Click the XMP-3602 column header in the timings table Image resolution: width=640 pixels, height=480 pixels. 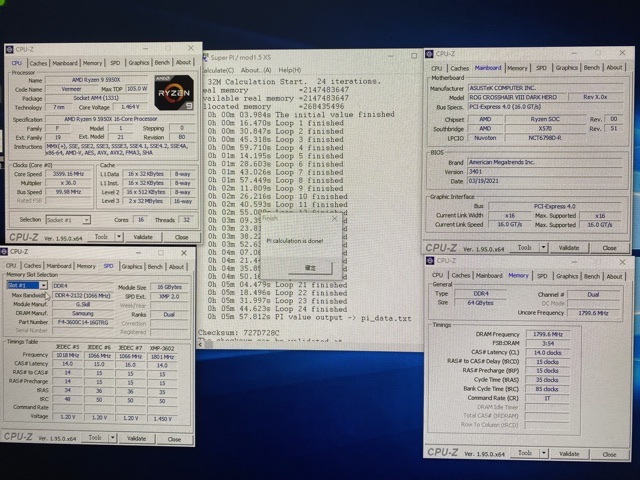coord(162,348)
